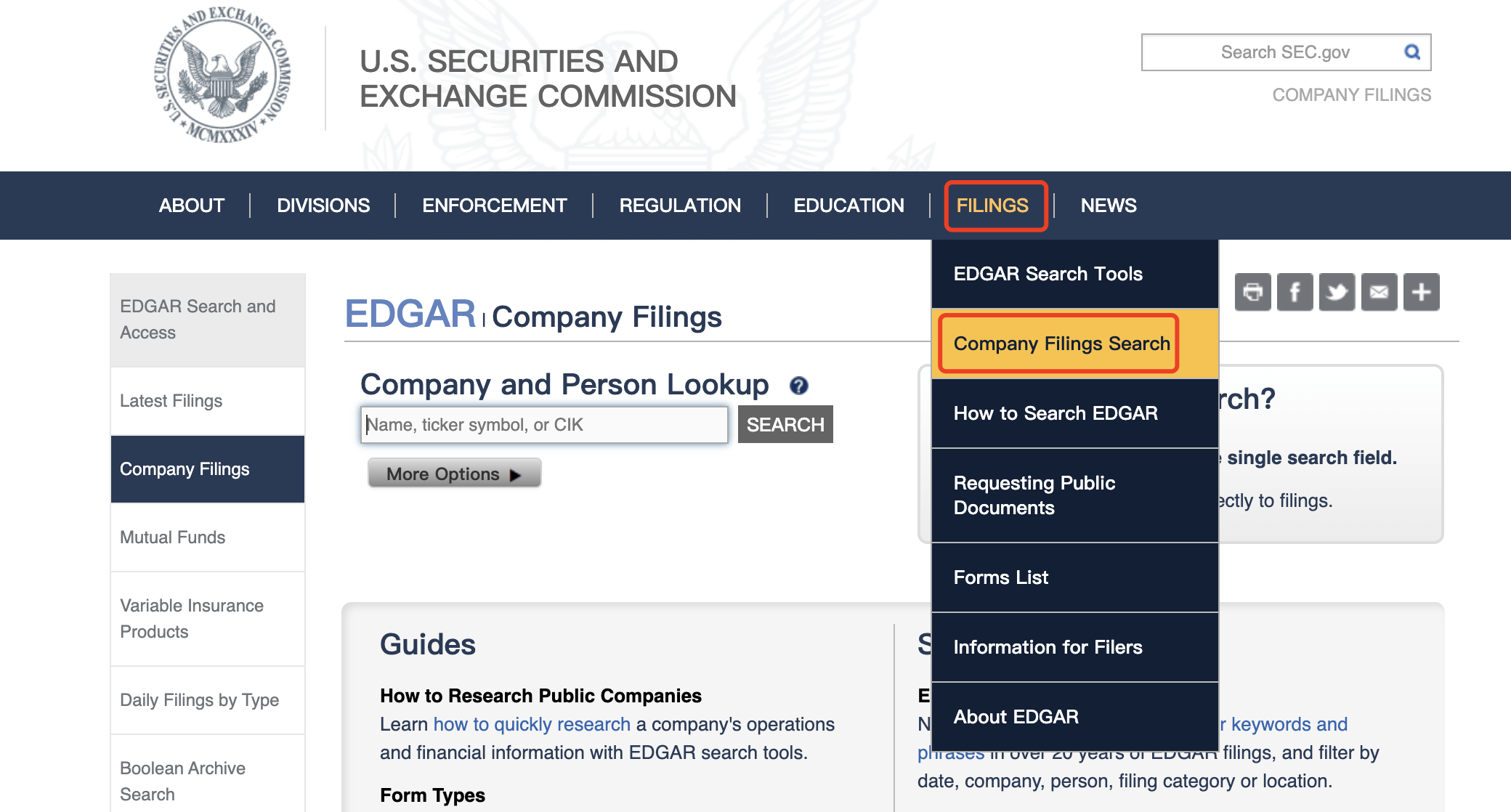Open How to Search EDGAR entry
The height and width of the screenshot is (812, 1511).
click(x=1056, y=413)
